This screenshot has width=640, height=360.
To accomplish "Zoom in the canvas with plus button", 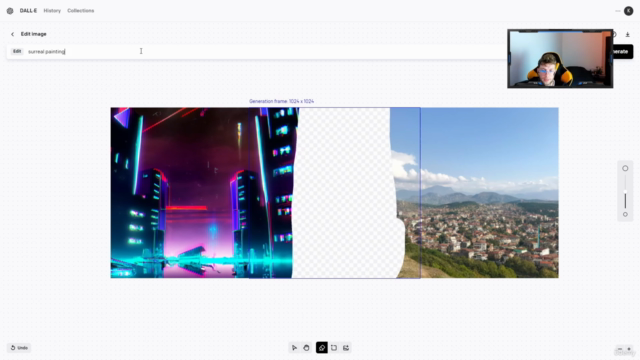I will click(629, 349).
